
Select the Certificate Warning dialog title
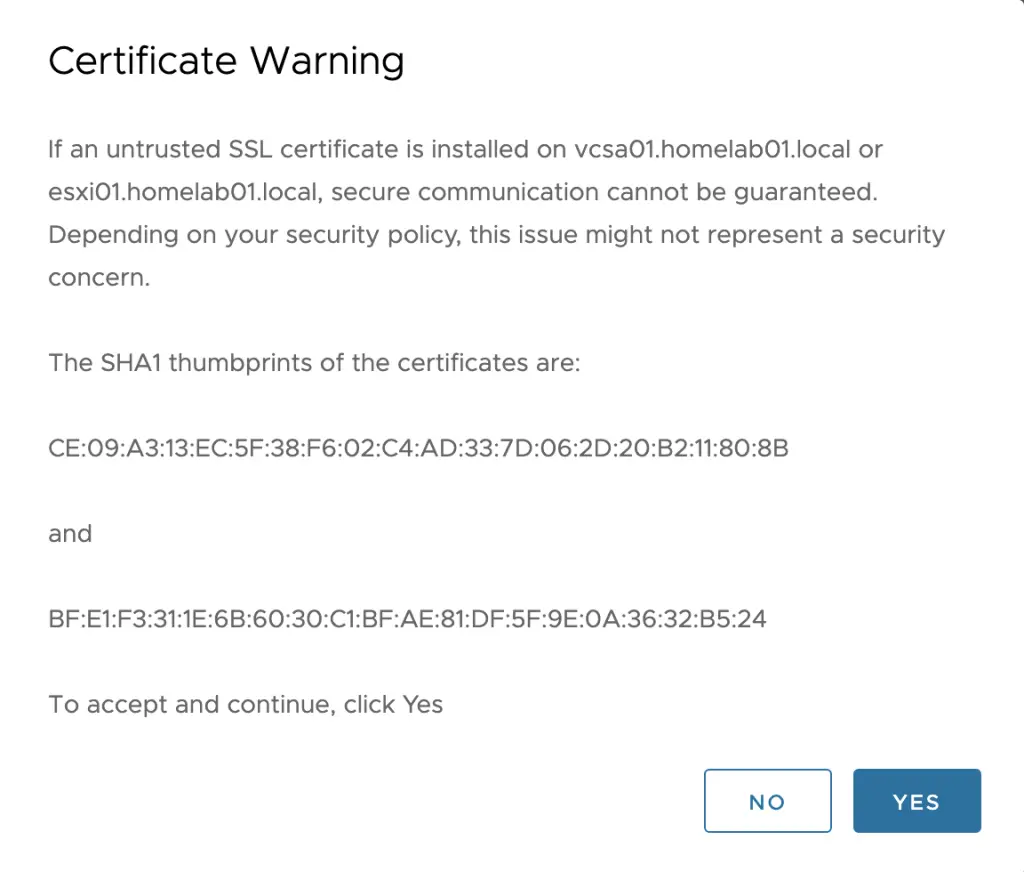226,60
